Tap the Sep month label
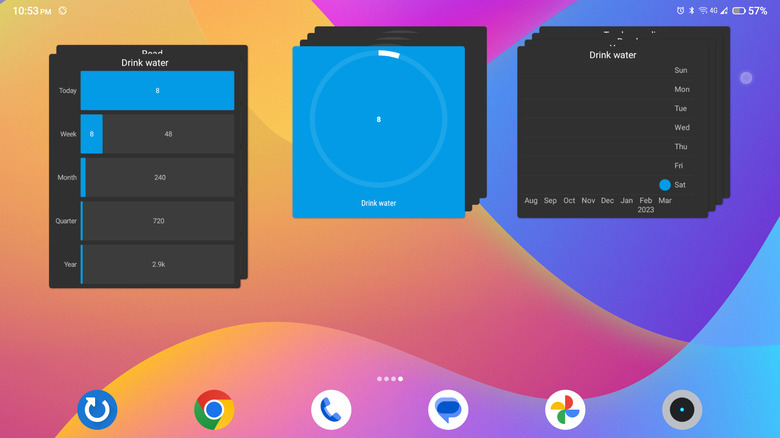 pos(550,201)
